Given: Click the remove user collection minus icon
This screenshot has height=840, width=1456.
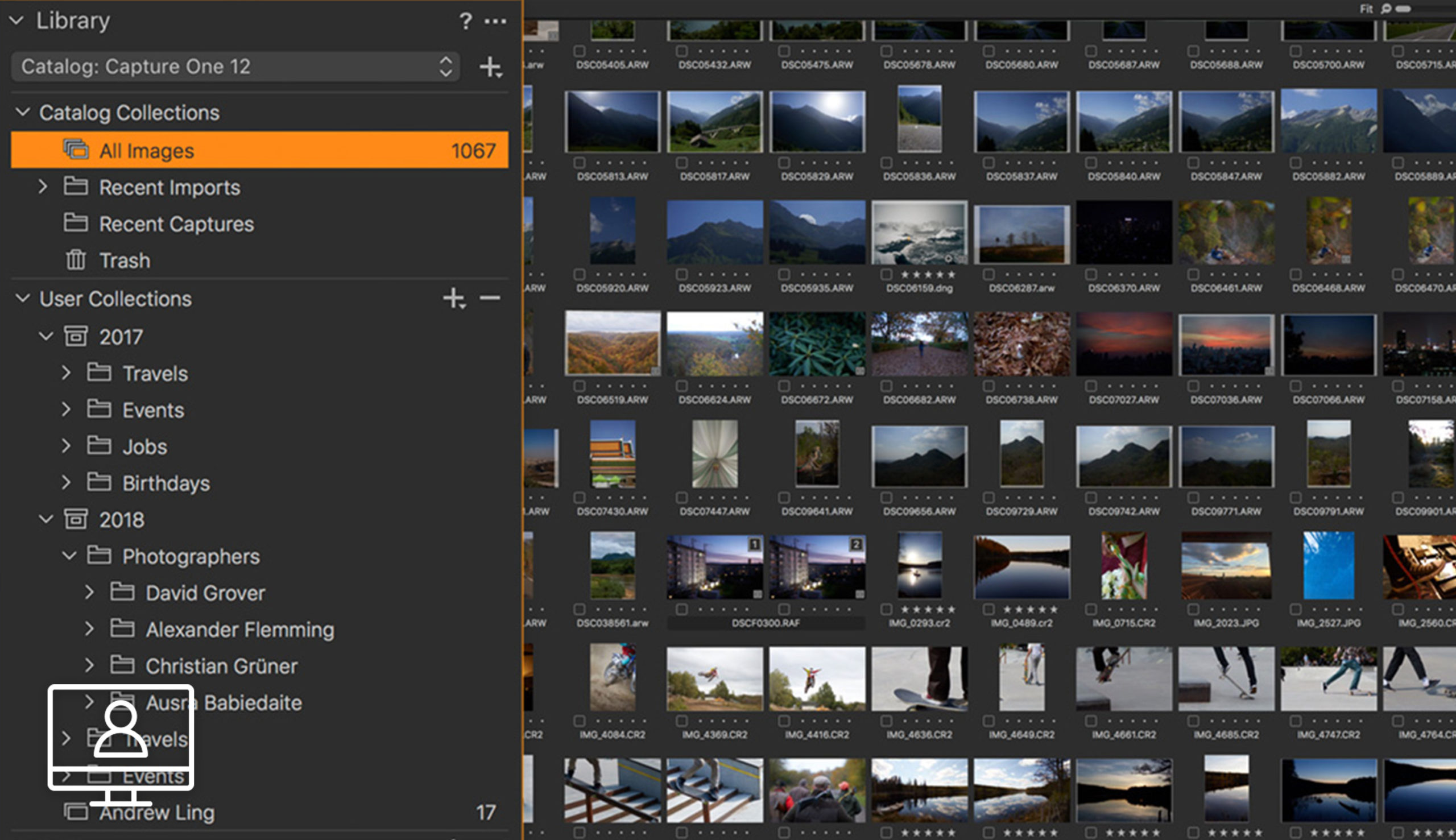Looking at the screenshot, I should 490,298.
